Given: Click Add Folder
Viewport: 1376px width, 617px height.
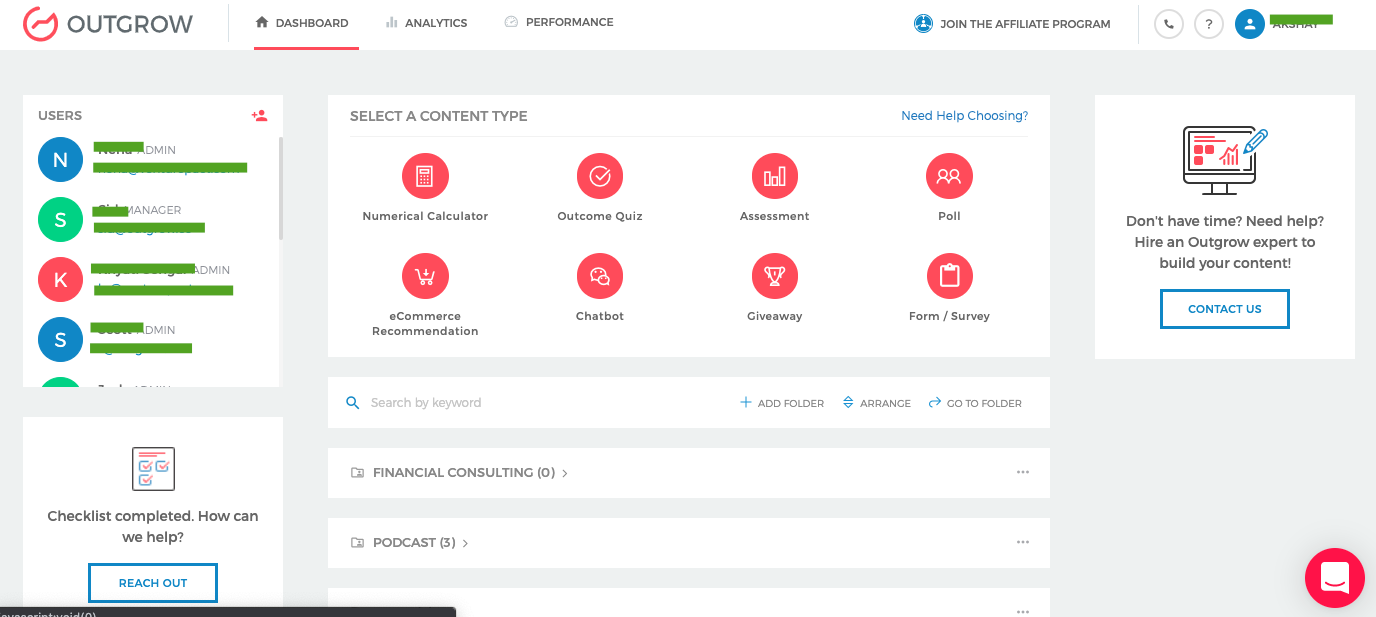Looking at the screenshot, I should 782,403.
